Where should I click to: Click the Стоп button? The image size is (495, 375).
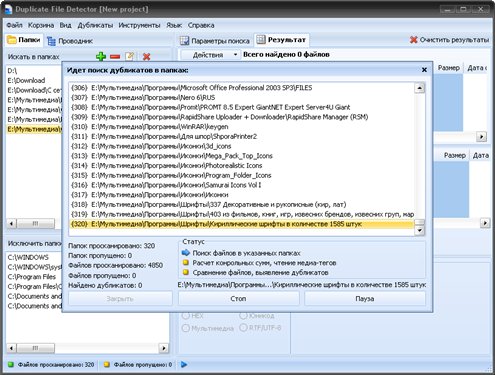238,298
